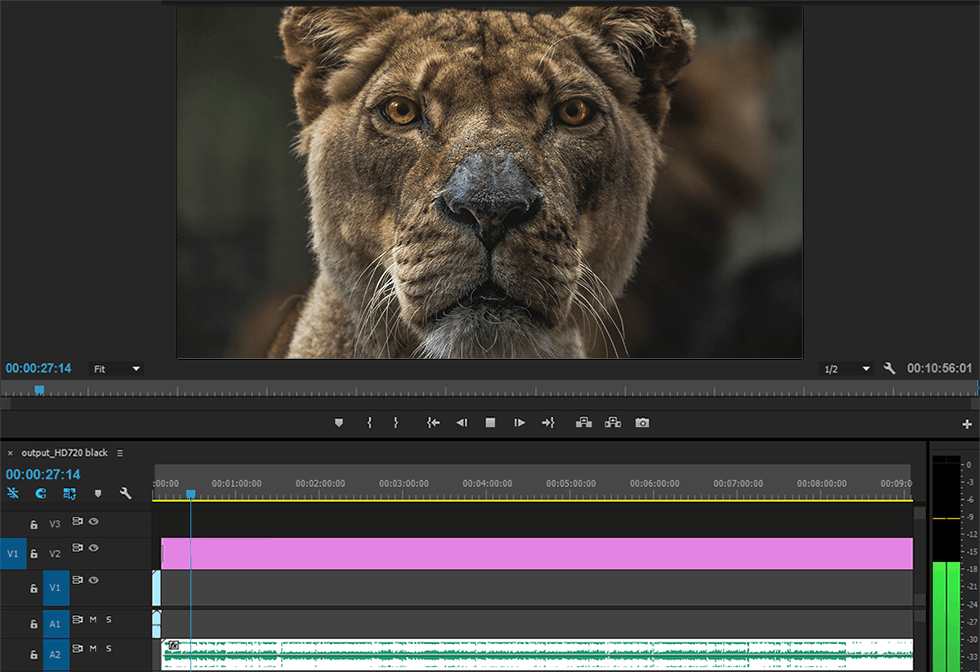The height and width of the screenshot is (672, 980).
Task: Step back one frame
Action: pos(462,423)
